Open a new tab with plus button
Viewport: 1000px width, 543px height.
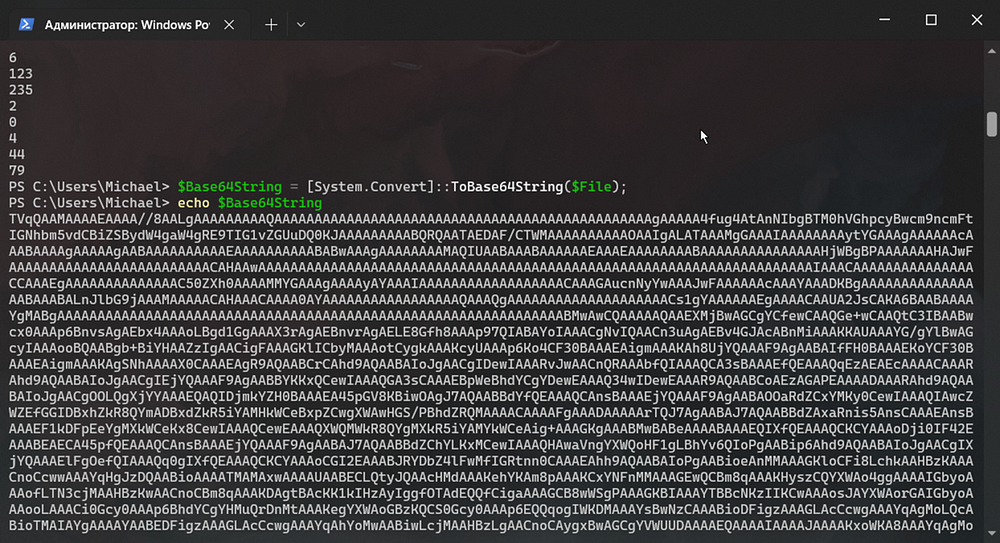(271, 25)
